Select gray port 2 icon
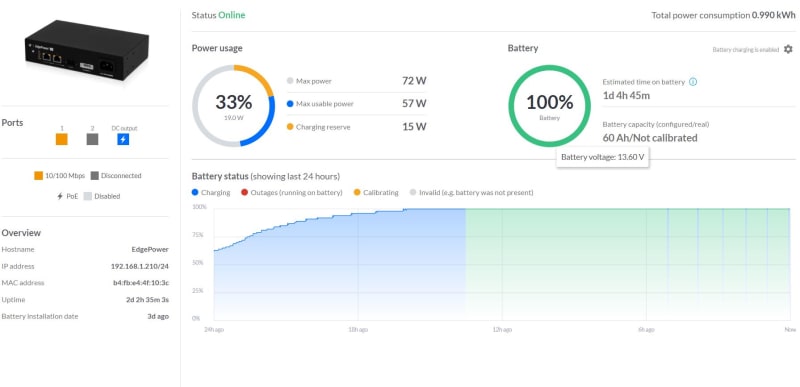The image size is (800, 387). pyautogui.click(x=92, y=139)
